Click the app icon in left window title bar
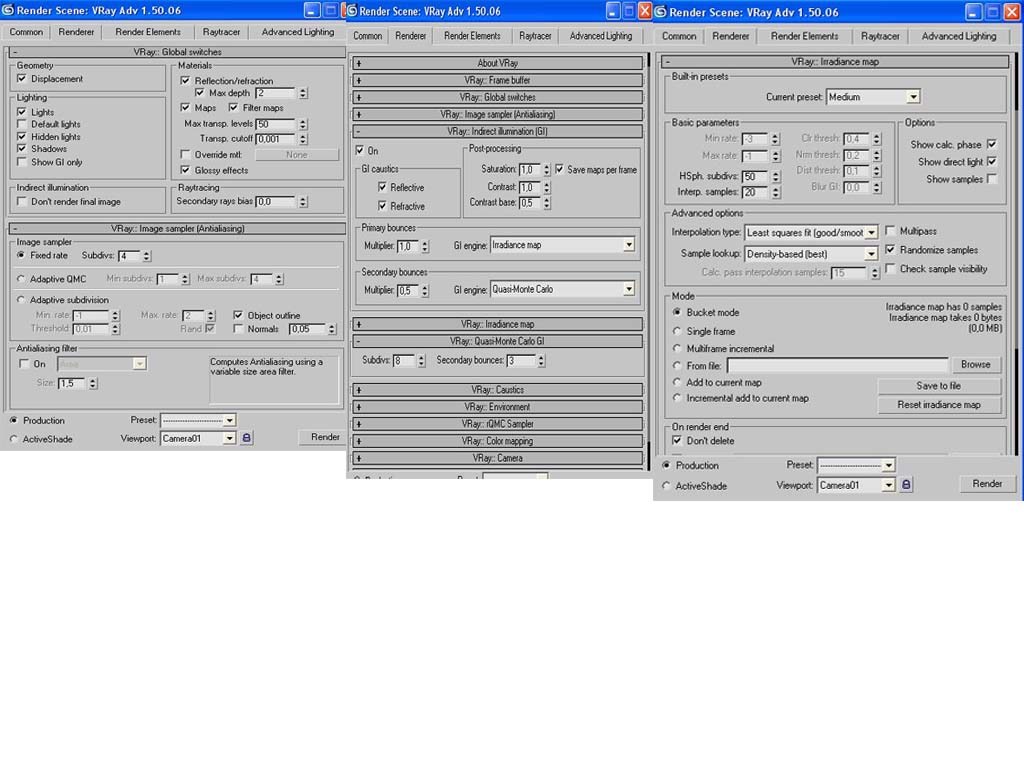Screen dimensions: 1024x768 coord(8,10)
